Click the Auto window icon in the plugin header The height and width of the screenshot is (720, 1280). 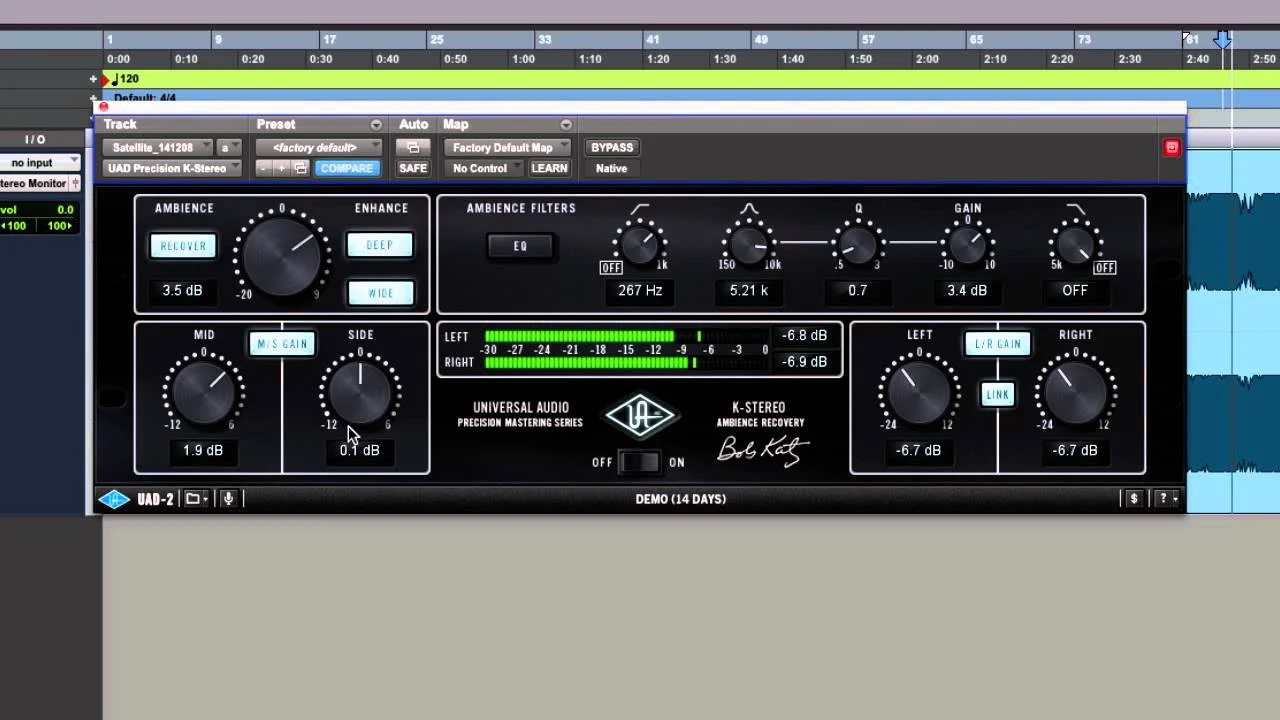(x=412, y=147)
